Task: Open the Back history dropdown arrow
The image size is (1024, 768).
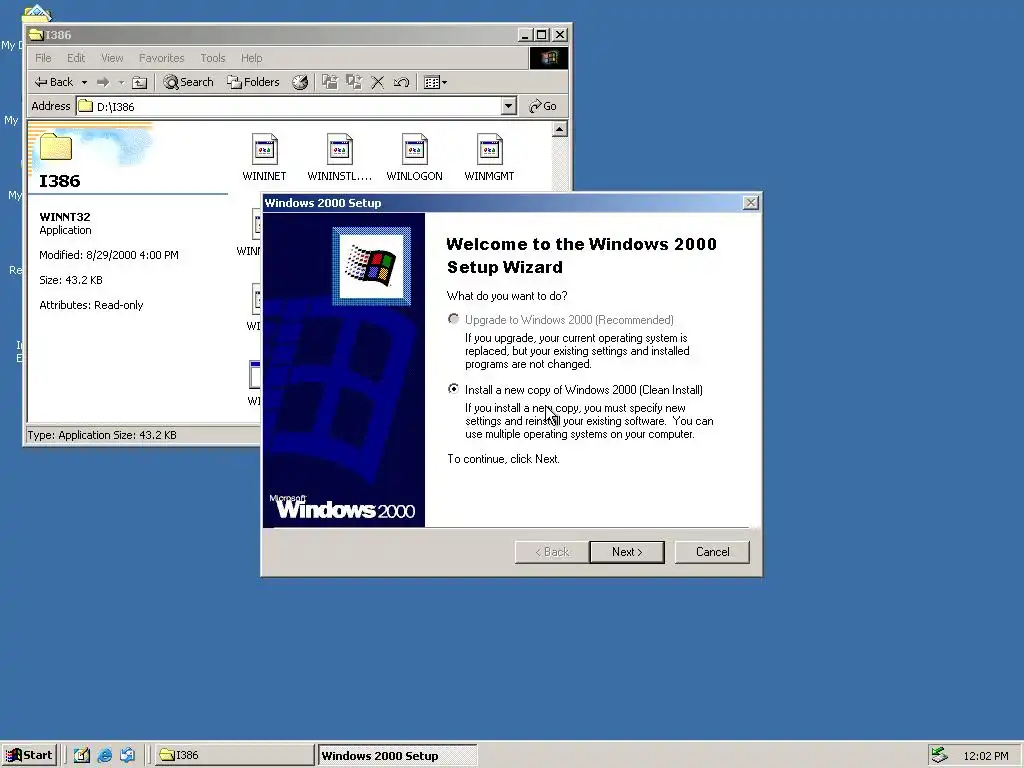Action: (84, 82)
